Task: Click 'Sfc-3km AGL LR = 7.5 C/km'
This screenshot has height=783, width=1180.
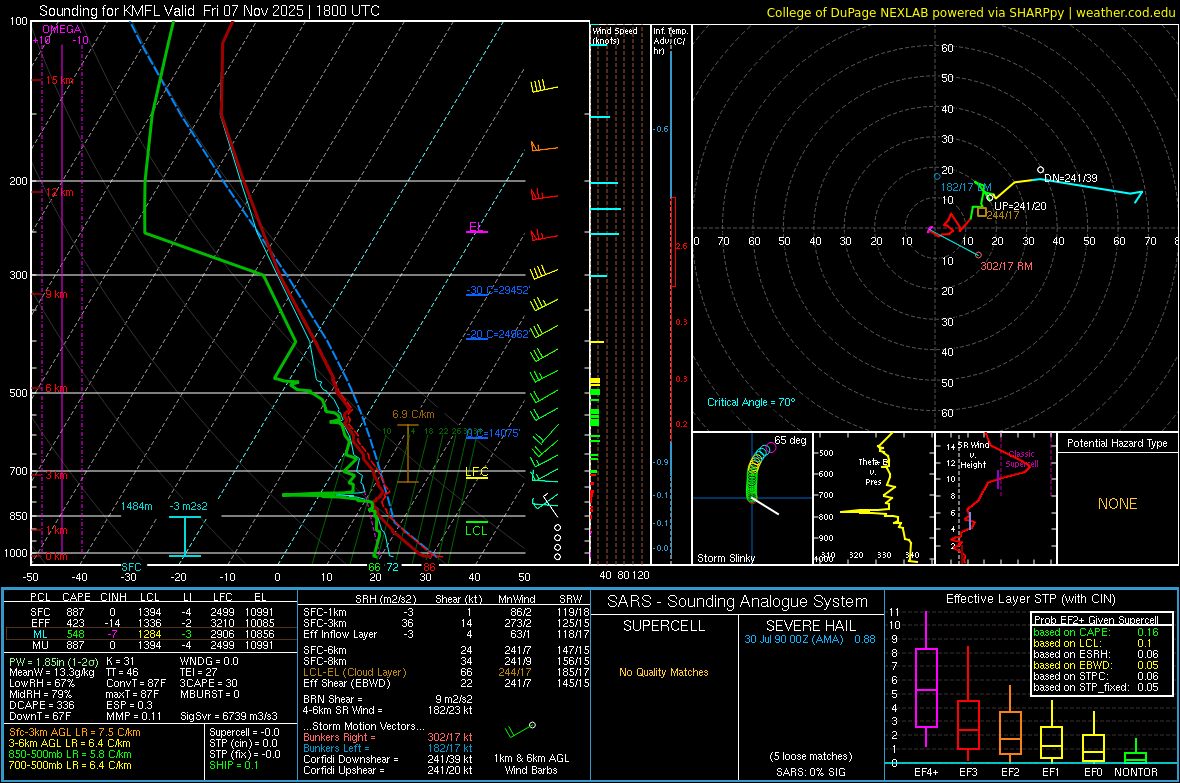Action: 75,733
